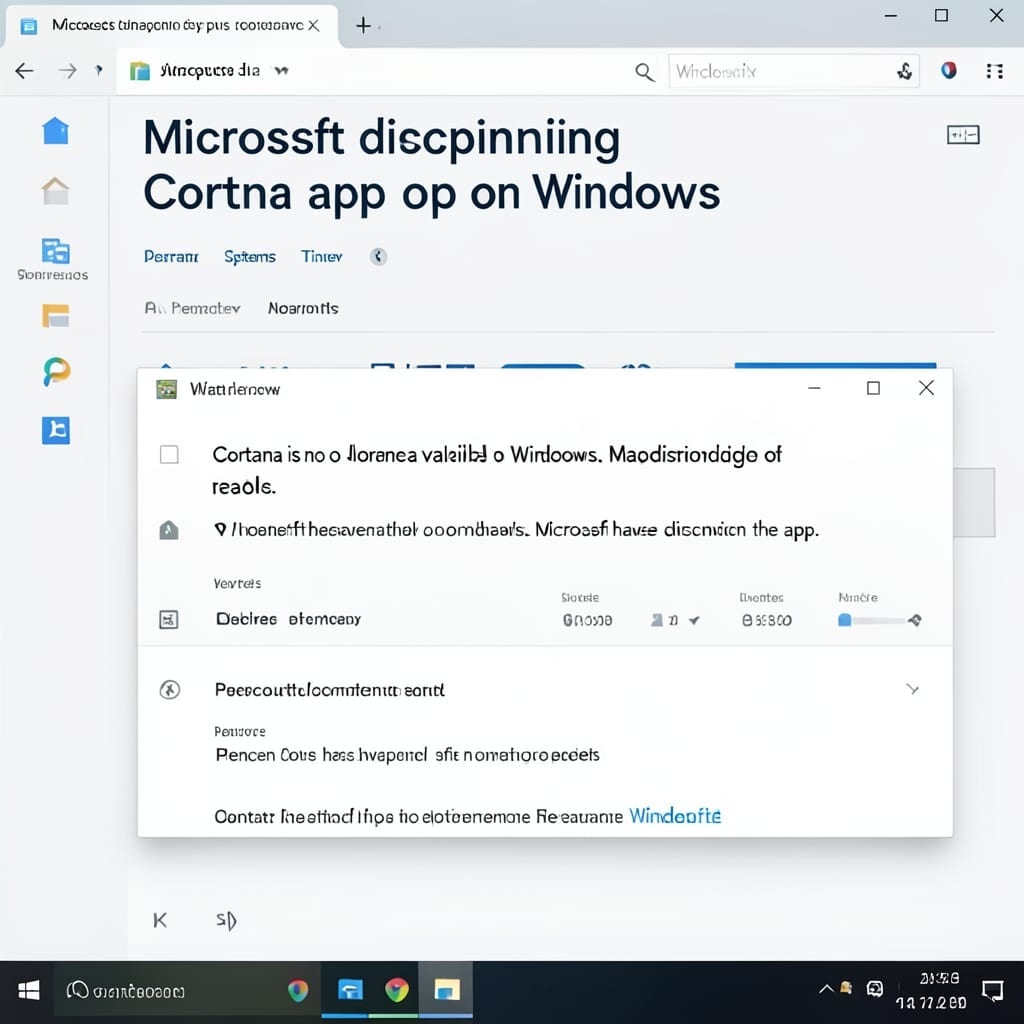Open the blue square sidebar app icon
Viewport: 1024px width, 1024px height.
(56, 430)
